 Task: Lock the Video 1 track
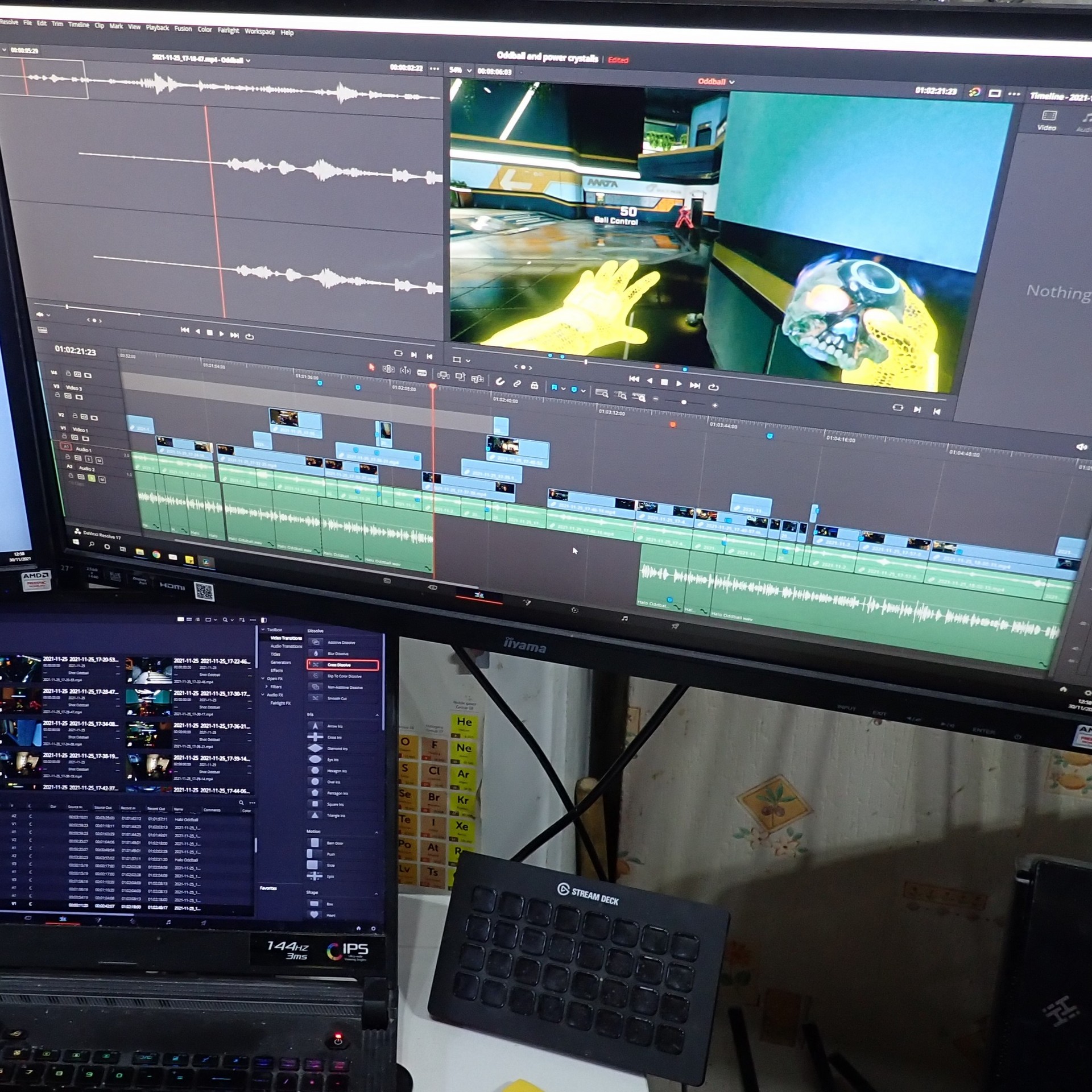(64, 436)
